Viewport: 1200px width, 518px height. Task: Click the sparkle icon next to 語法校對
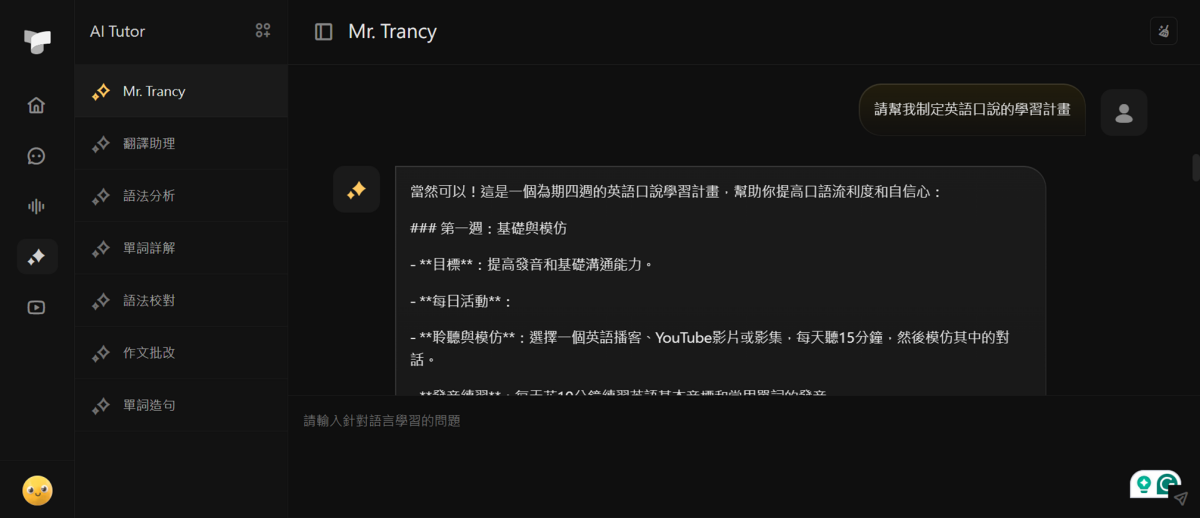point(101,301)
